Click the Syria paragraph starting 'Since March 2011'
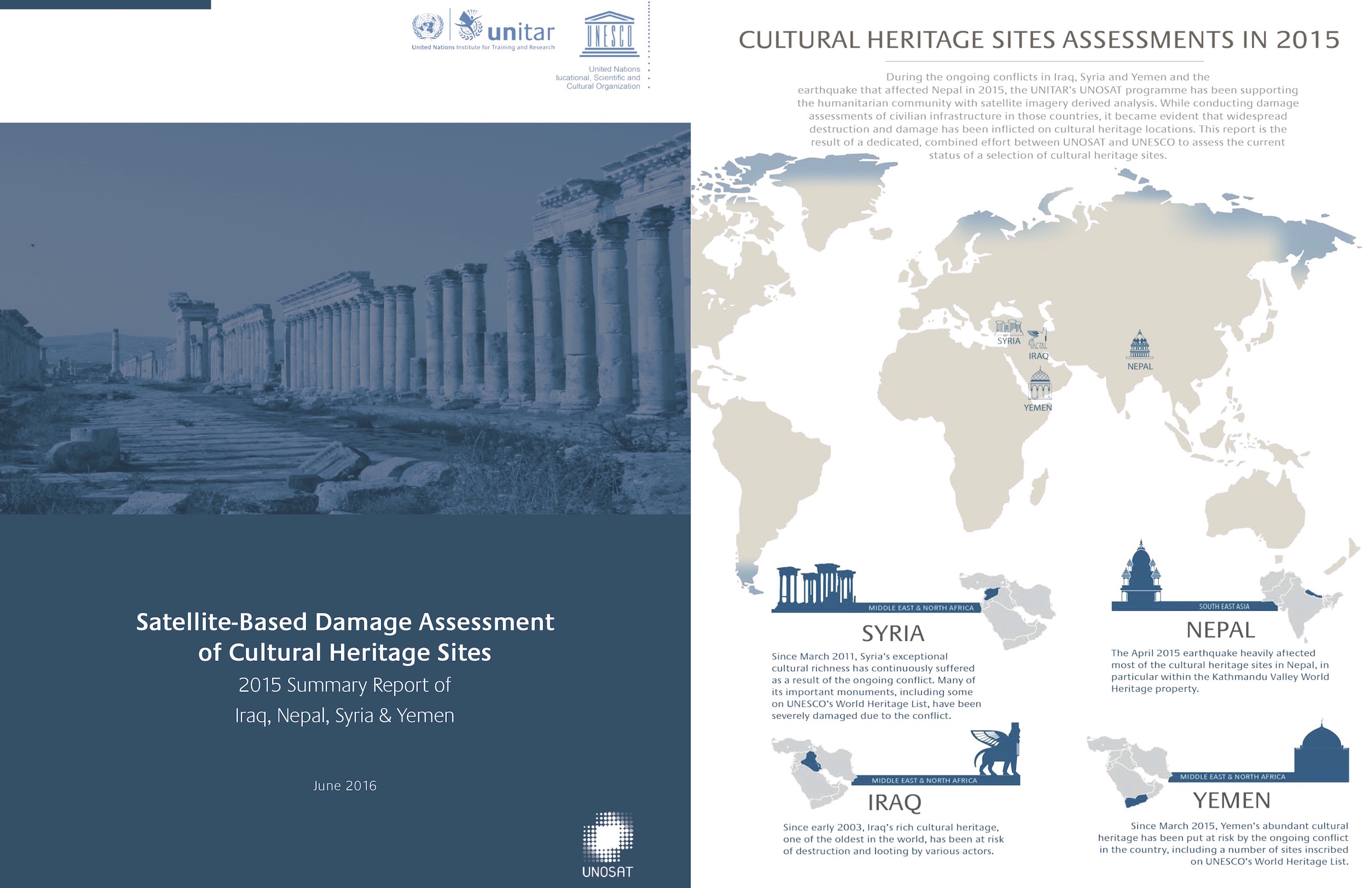The width and height of the screenshot is (1372, 888). (876, 686)
